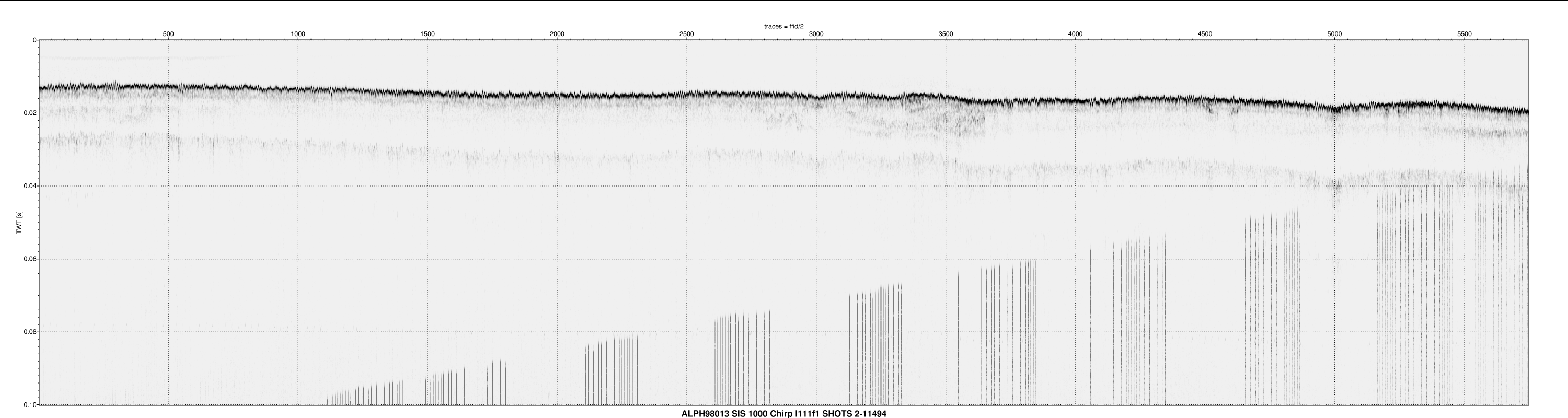Click the 3500 trace tick label
The height and width of the screenshot is (418, 1568).
click(946, 34)
